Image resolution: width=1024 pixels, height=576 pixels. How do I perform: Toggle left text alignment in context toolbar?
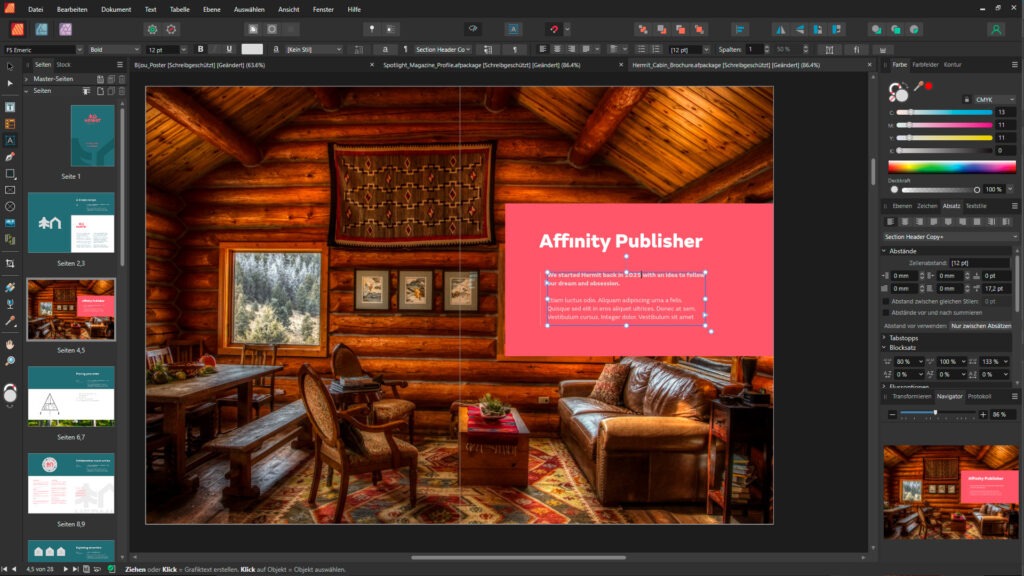pos(543,50)
